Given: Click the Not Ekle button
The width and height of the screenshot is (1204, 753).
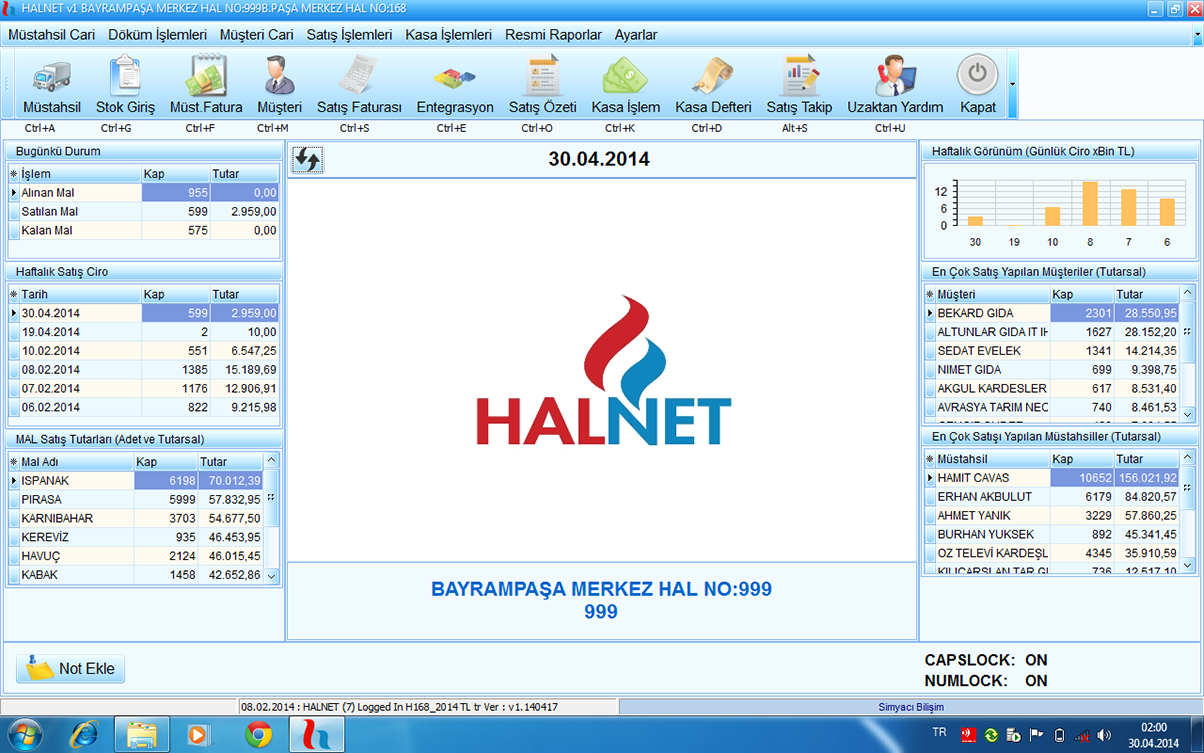Looking at the screenshot, I should (x=71, y=669).
